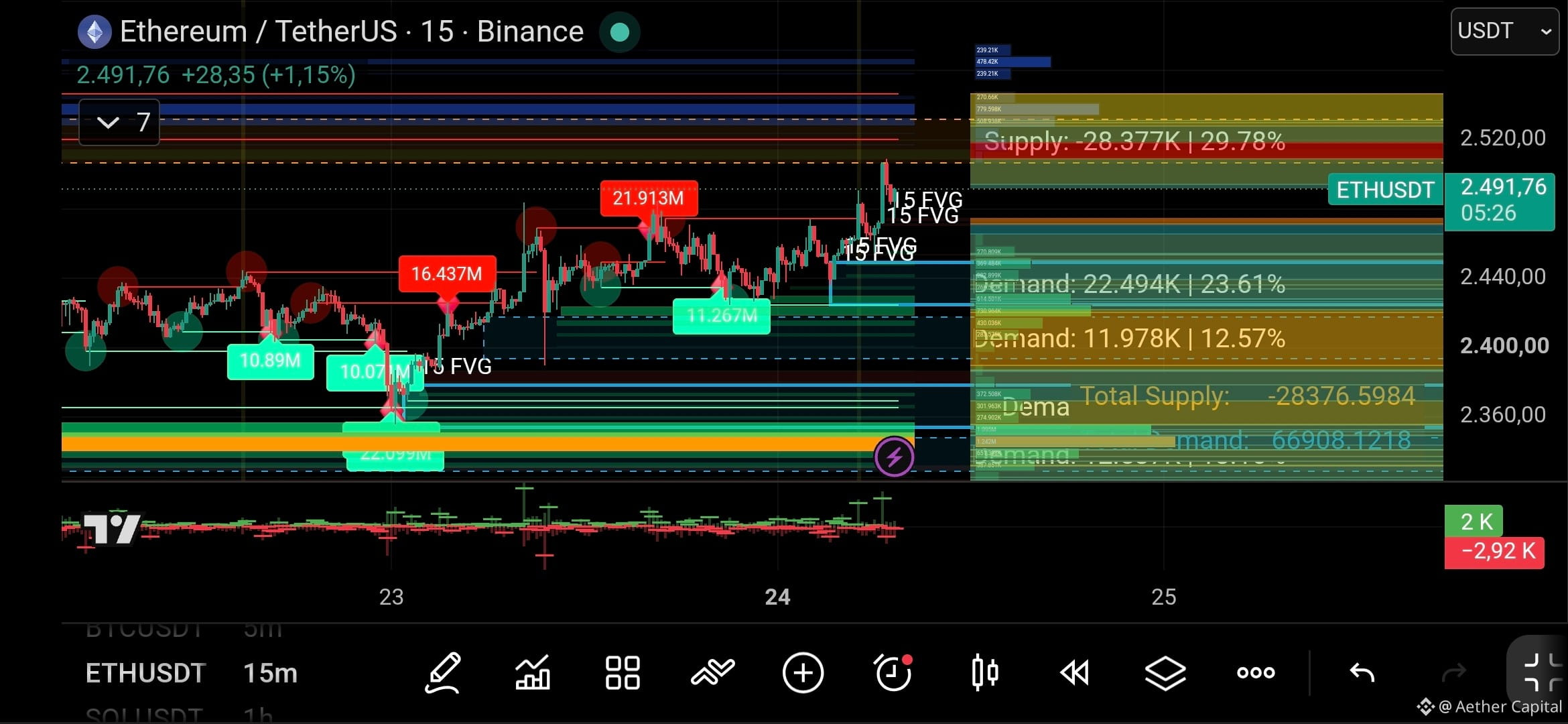Tap the 10.89M green volume label
The width and height of the screenshot is (1568, 724).
270,361
